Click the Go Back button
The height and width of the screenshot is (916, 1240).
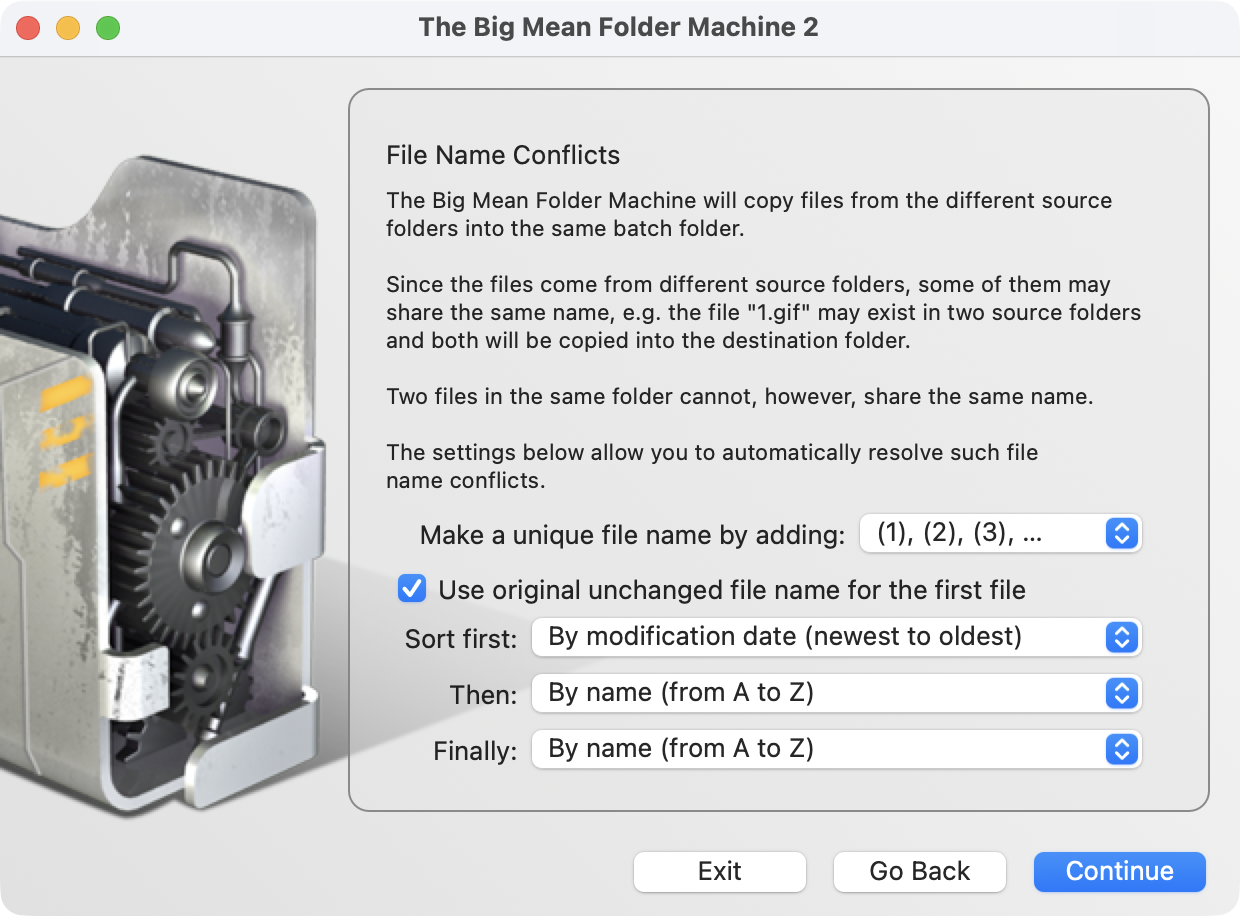tap(919, 871)
